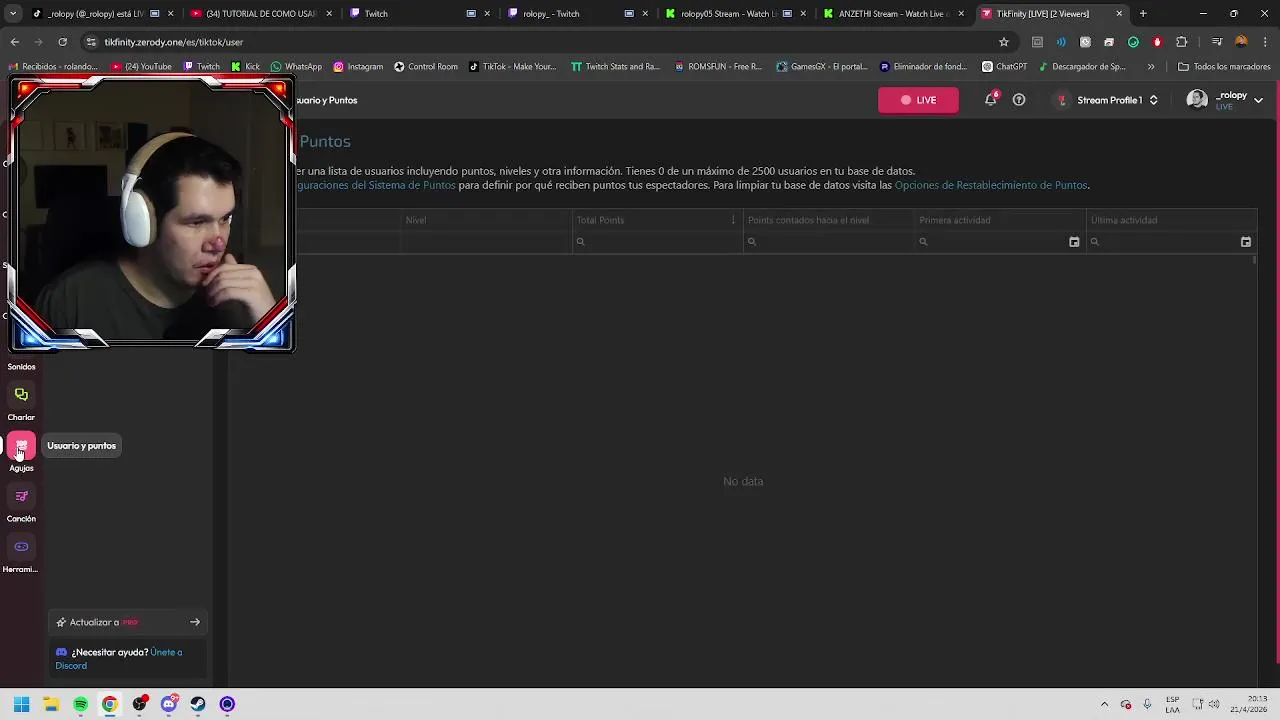Click the _rolopy profile avatar
1280x720 pixels.
click(x=1197, y=100)
